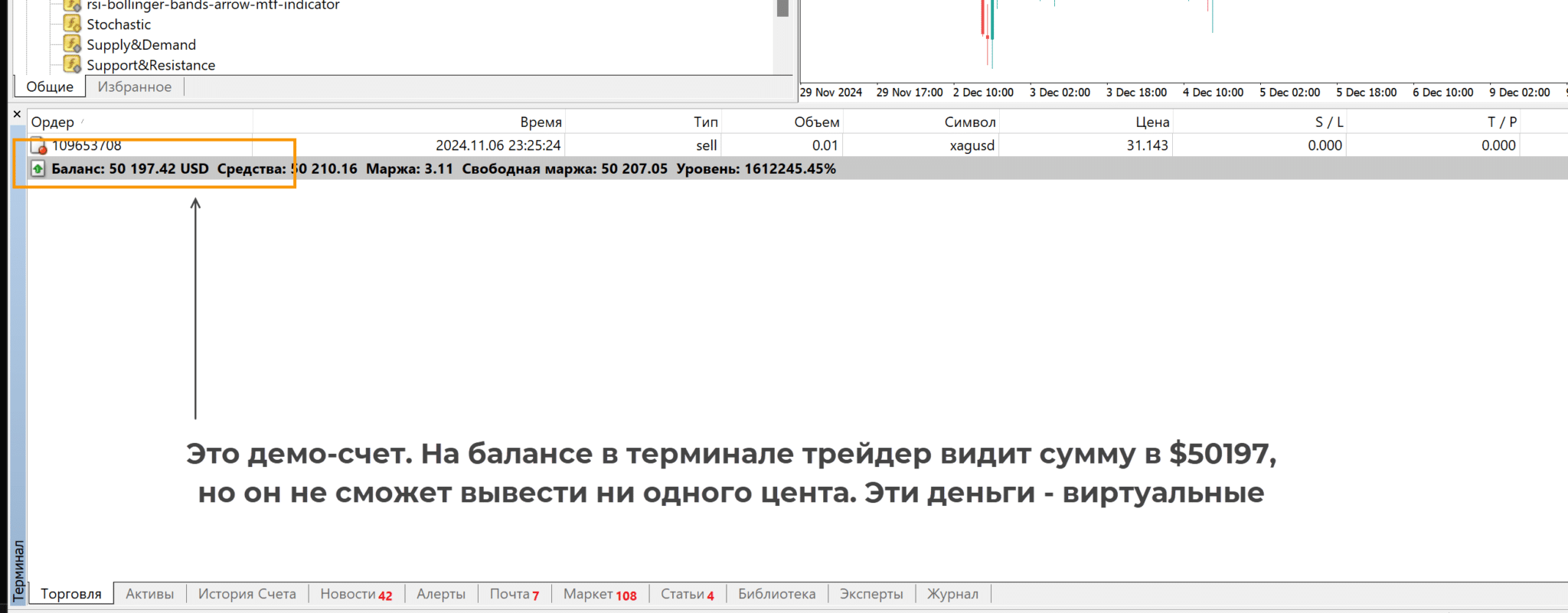This screenshot has width=1568, height=613.
Task: Select the xagusd sell order row
Action: click(766, 145)
